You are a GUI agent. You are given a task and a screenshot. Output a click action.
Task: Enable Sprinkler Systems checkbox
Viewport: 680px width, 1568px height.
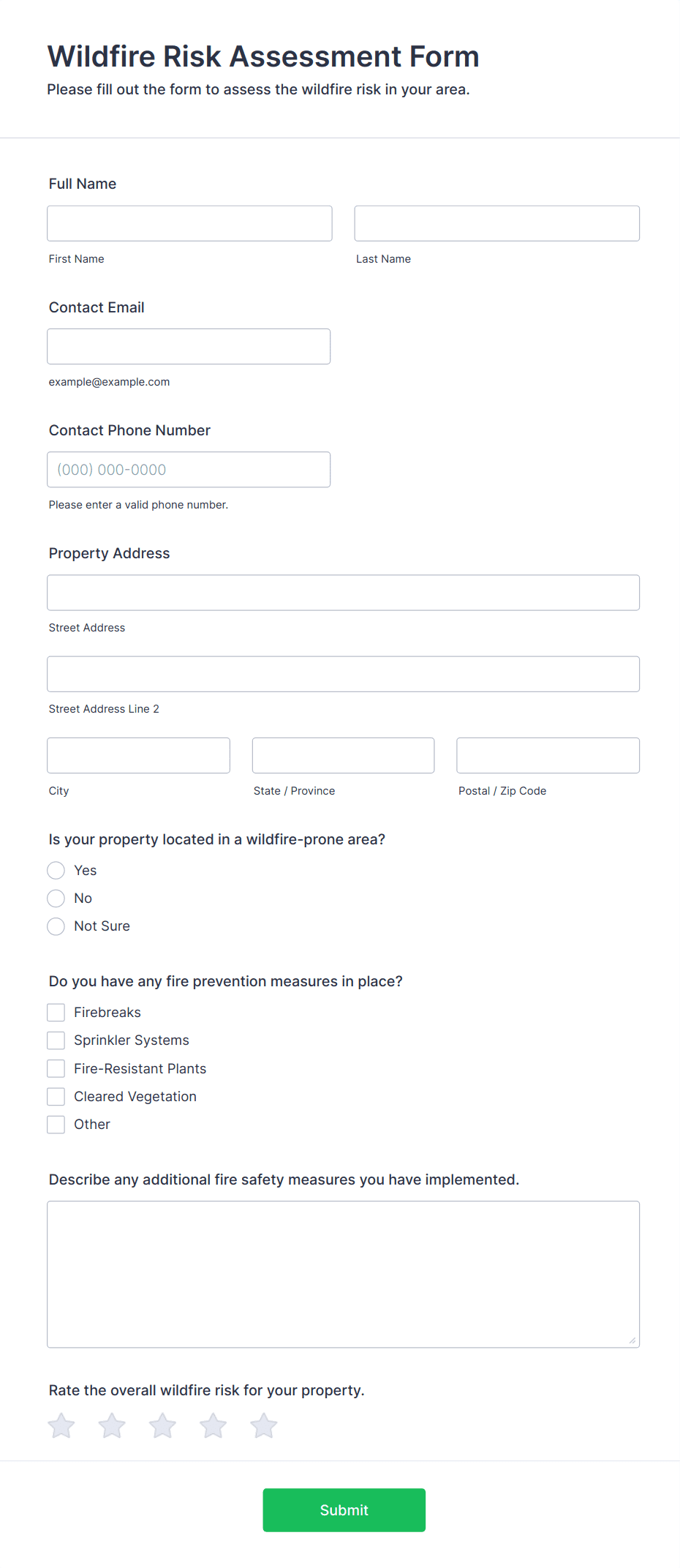[56, 1040]
